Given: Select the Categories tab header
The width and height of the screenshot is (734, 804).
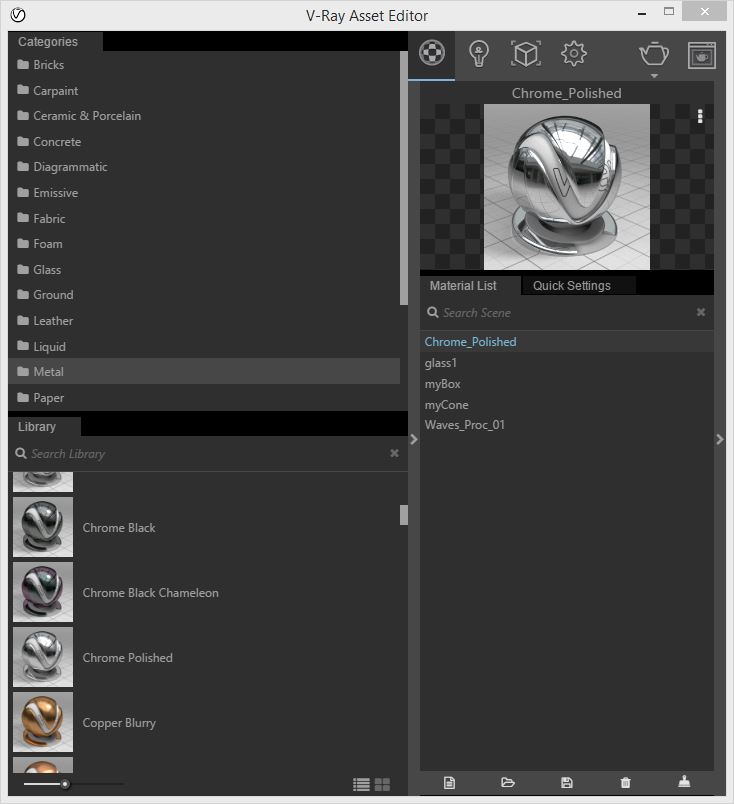Looking at the screenshot, I should (55, 42).
